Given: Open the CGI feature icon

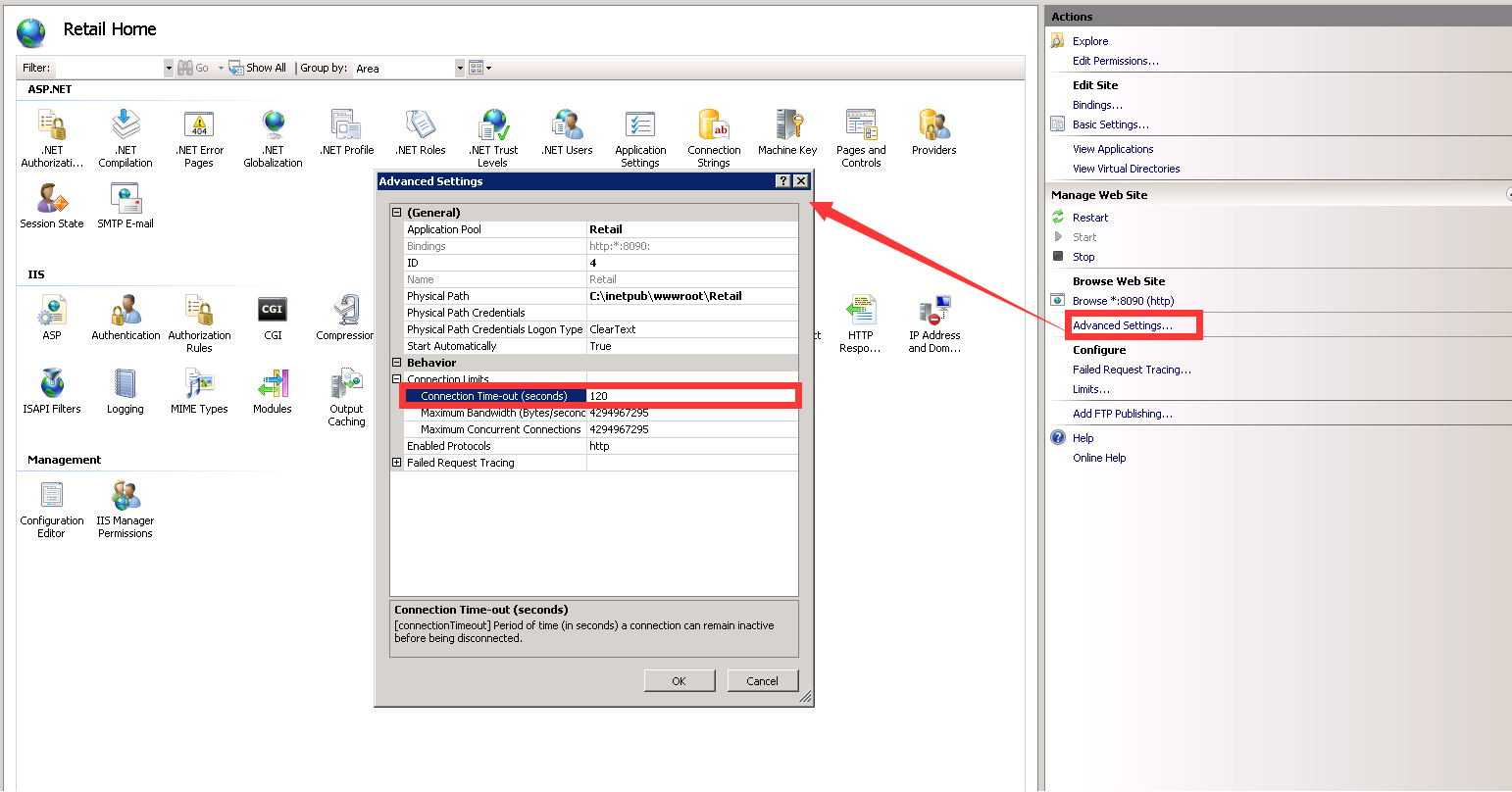Looking at the screenshot, I should [273, 318].
